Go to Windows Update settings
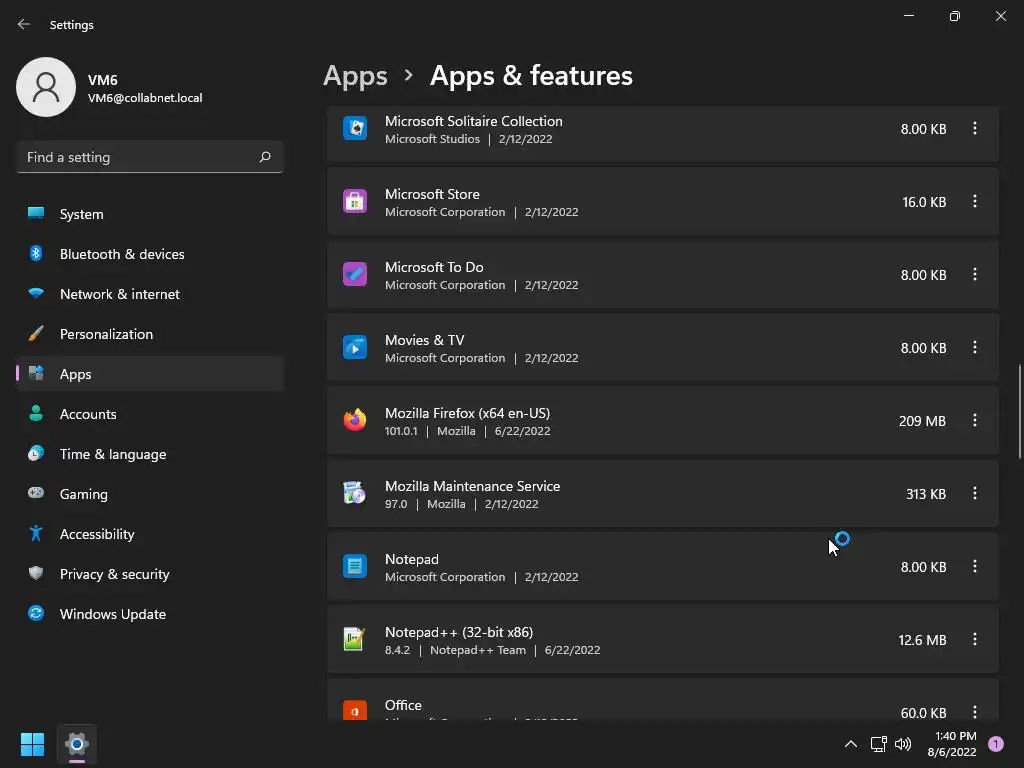Screen dimensions: 1024x768 (x=112, y=614)
